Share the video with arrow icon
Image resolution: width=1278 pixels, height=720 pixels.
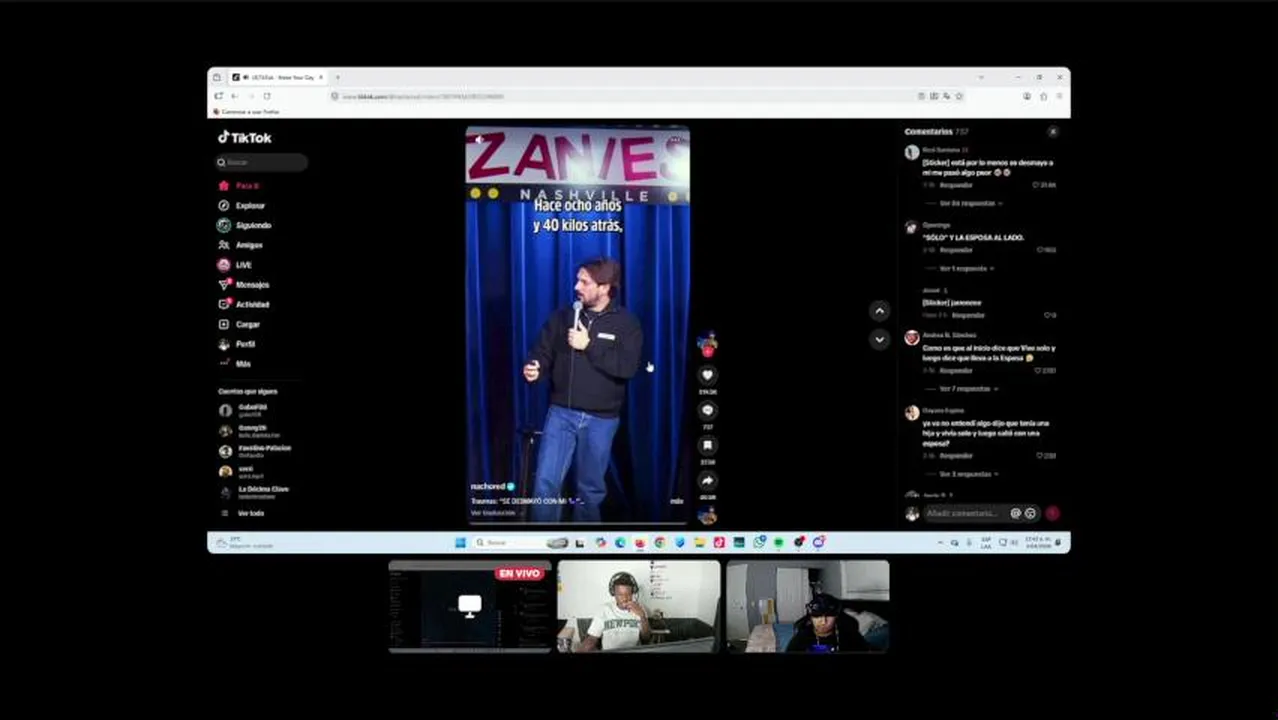pyautogui.click(x=707, y=480)
